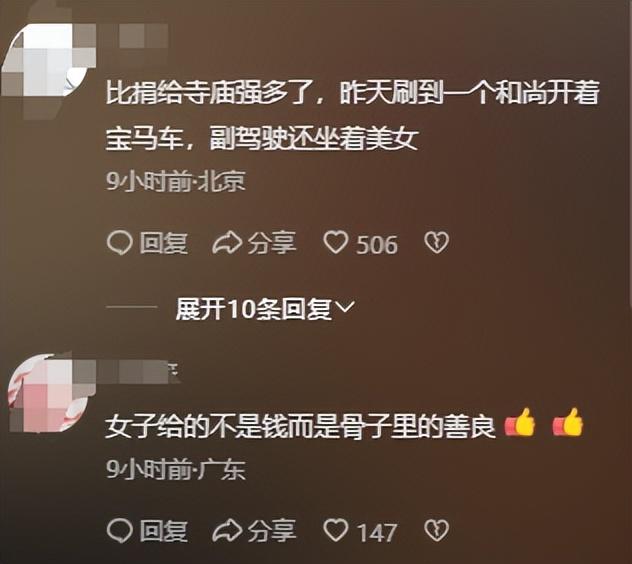
Task: Click the 分享 text under the Guangdong comment
Action: pos(272,531)
